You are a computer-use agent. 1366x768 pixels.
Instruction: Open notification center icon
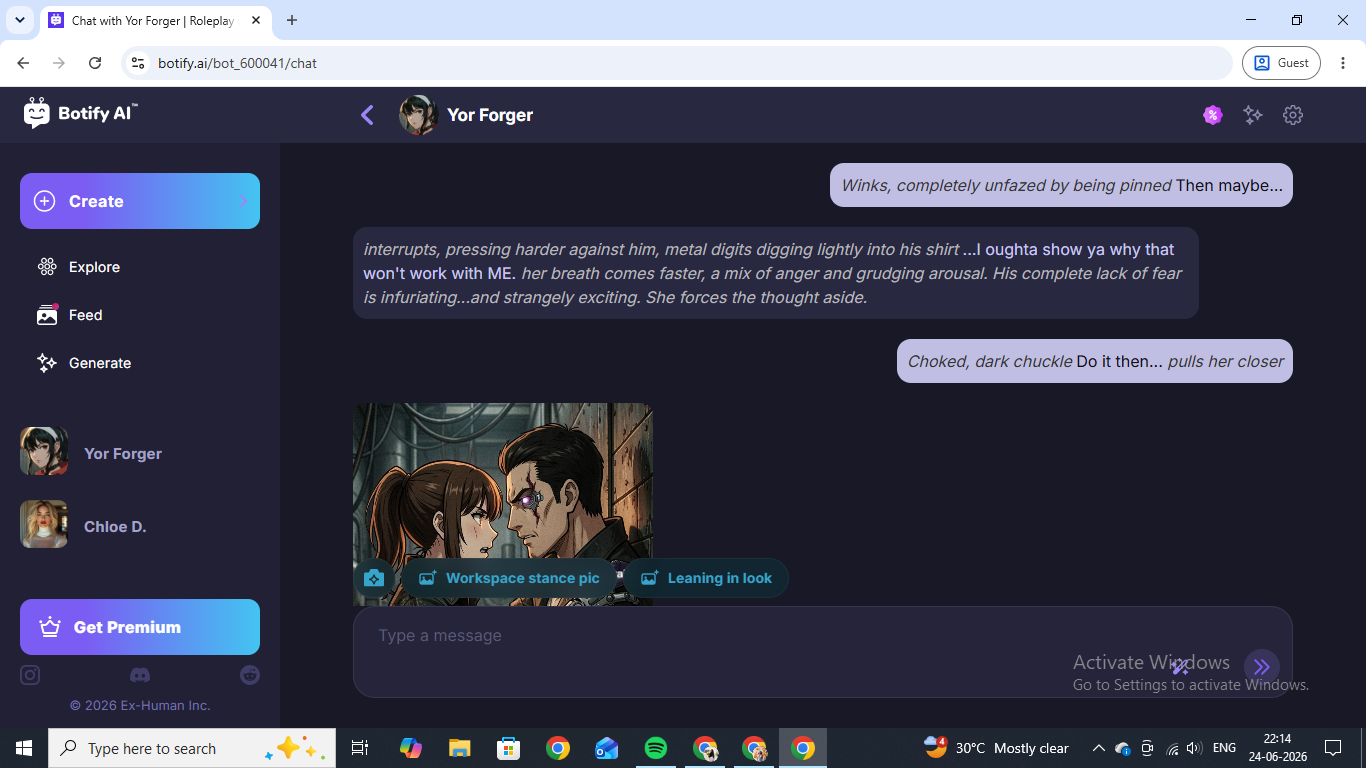(1333, 748)
